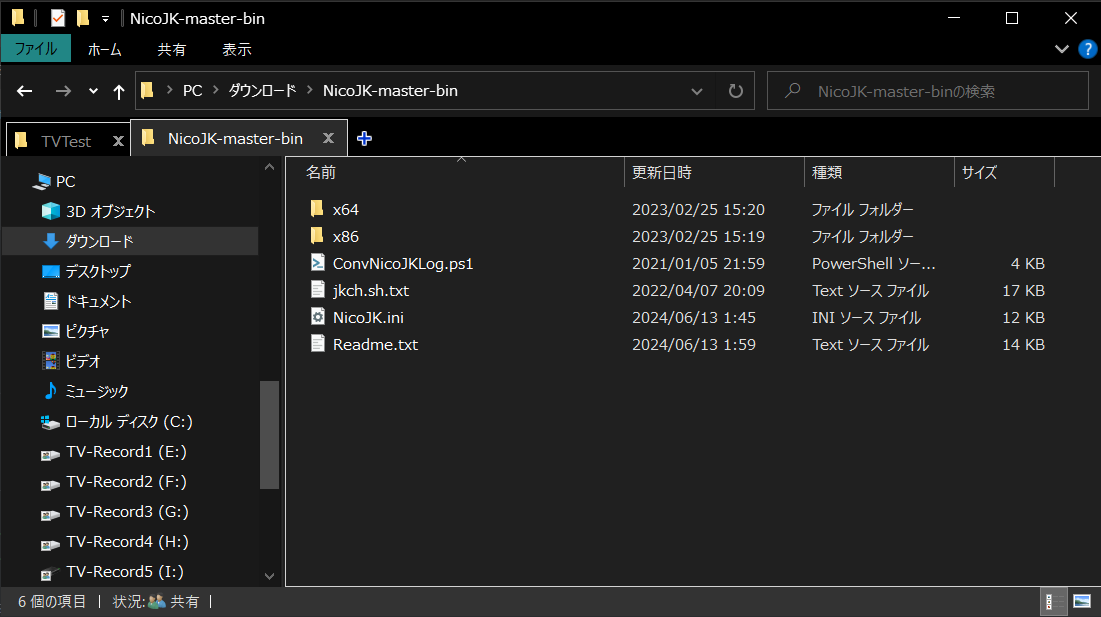Sort by サイズ column header
The image size is (1101, 617).
pyautogui.click(x=1004, y=173)
